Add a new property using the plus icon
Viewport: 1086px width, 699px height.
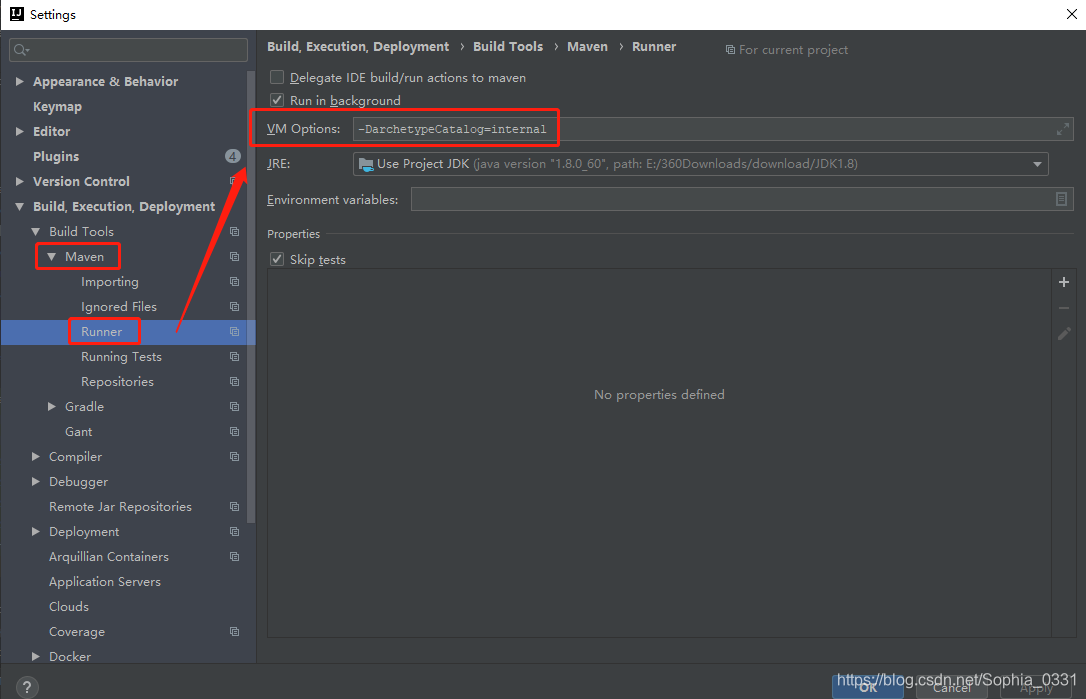tap(1063, 282)
